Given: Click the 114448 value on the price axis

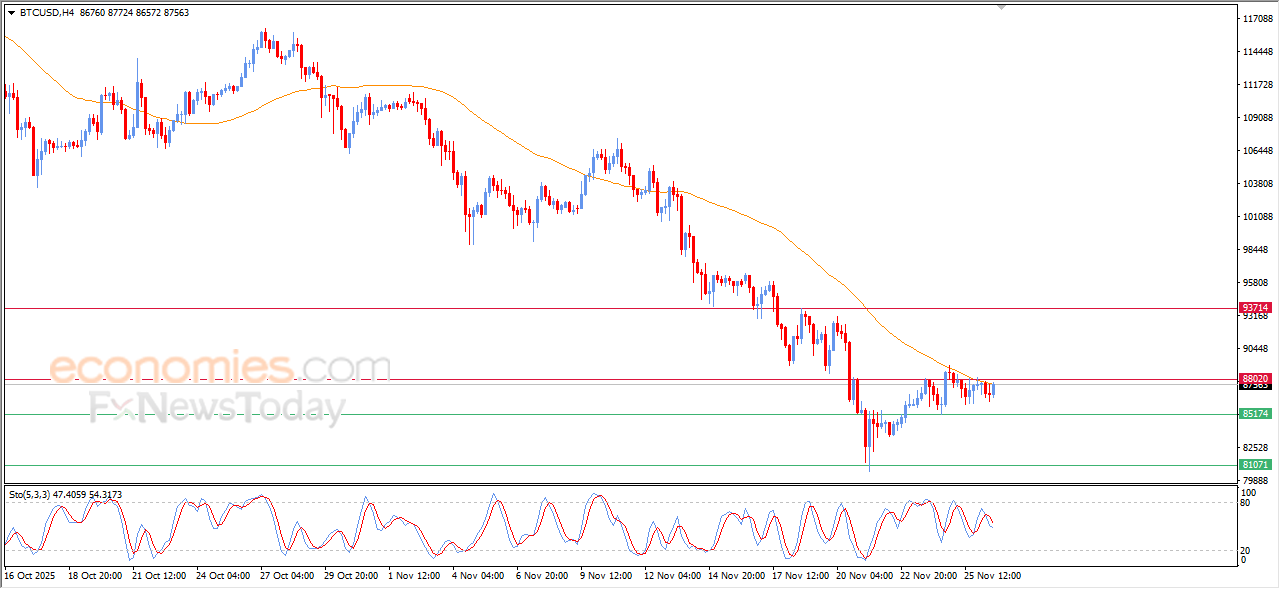Looking at the screenshot, I should (x=1257, y=52).
